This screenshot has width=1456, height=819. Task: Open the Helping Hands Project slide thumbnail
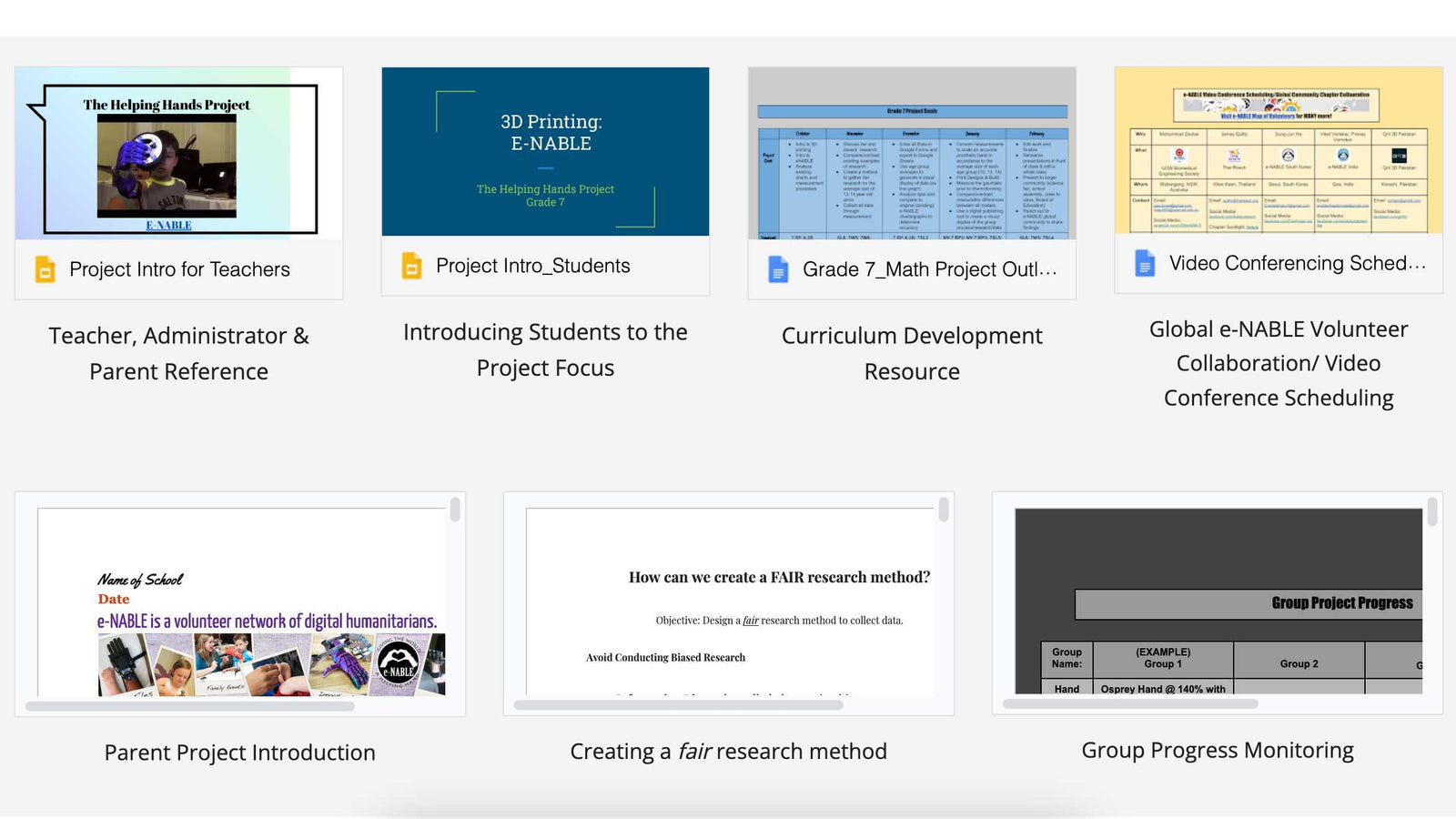[178, 153]
